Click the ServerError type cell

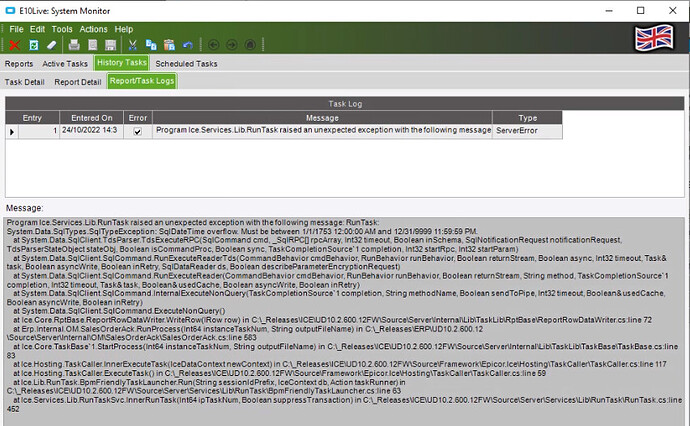527,131
